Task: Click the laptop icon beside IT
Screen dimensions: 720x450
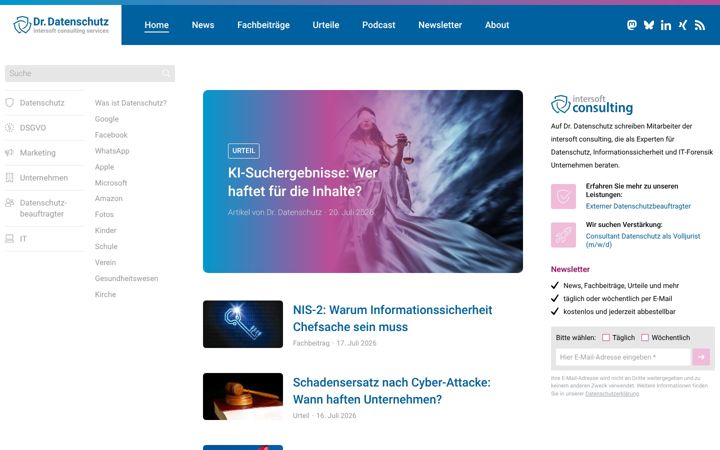Action: 9,239
